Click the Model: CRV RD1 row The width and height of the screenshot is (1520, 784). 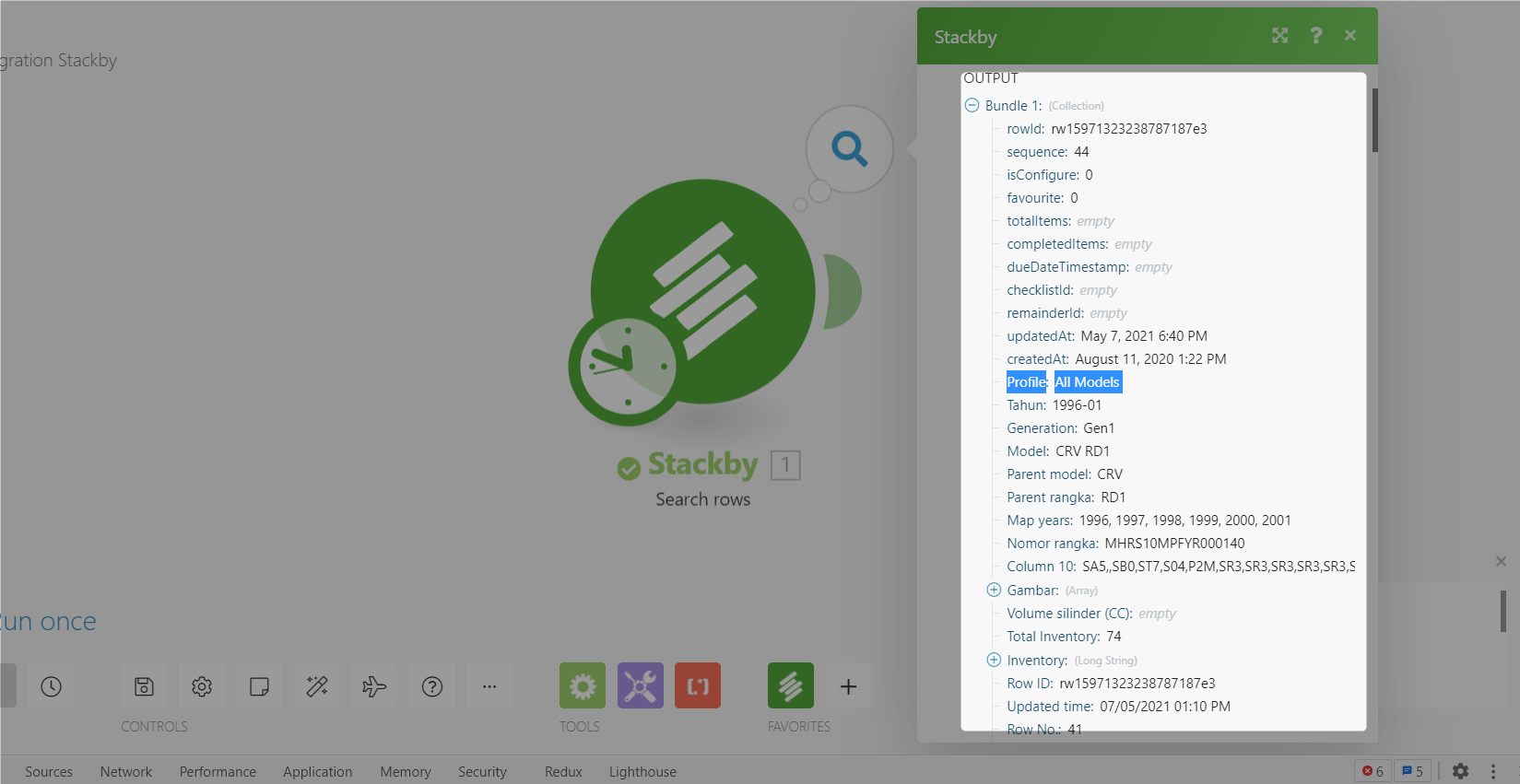point(1058,451)
